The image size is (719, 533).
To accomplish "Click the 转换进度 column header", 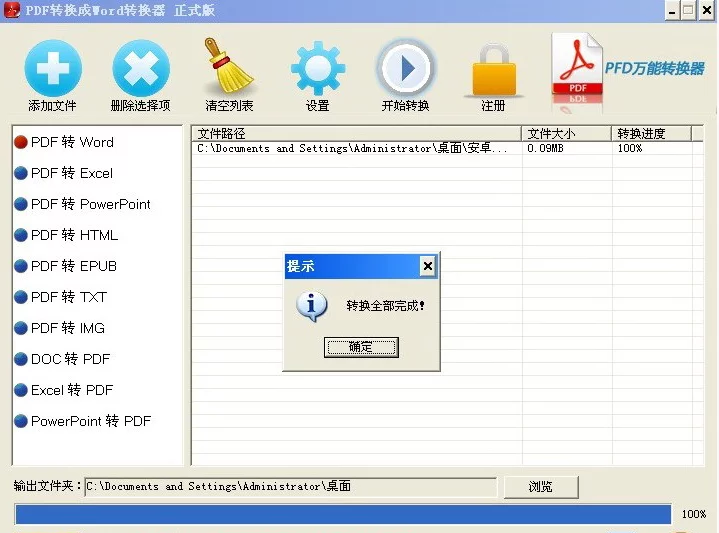I will tap(651, 133).
